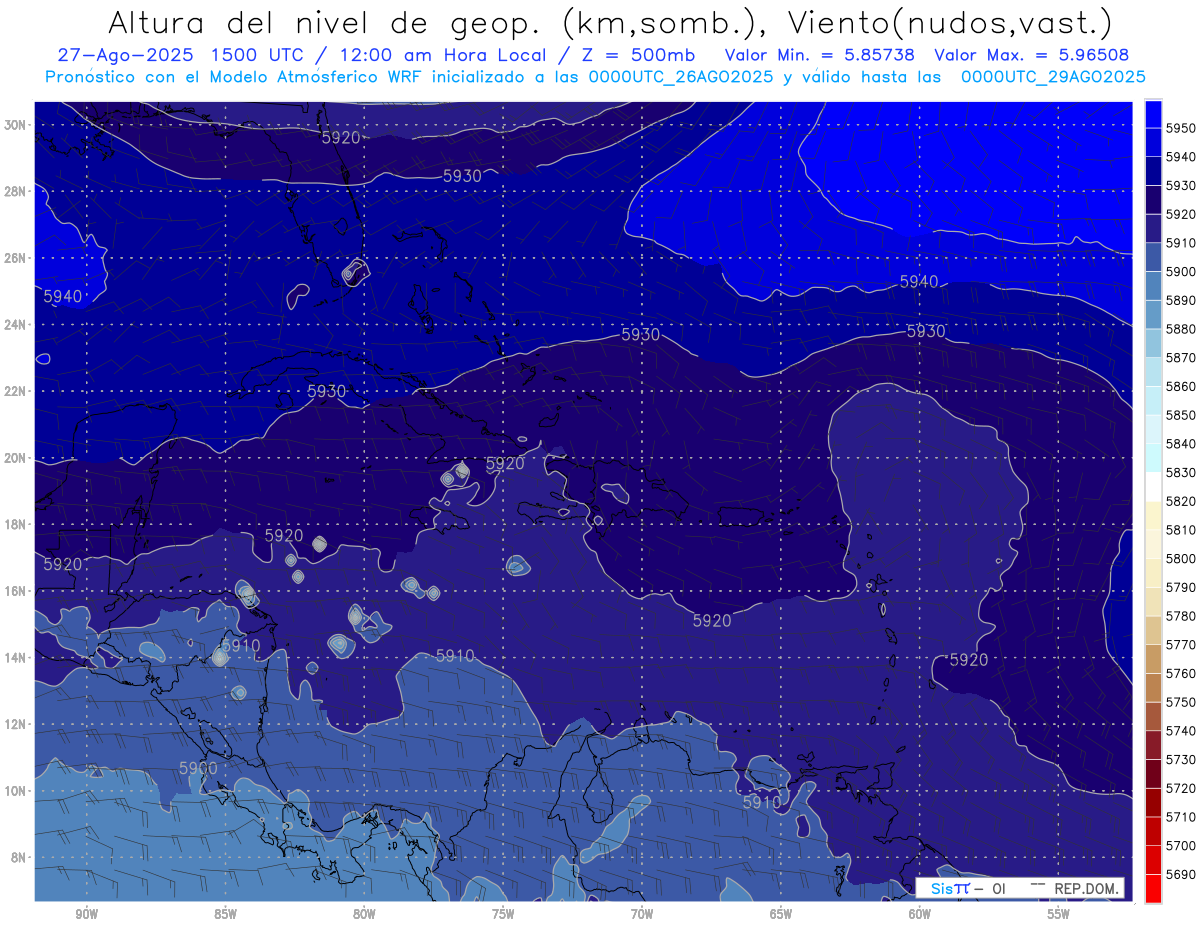Click the colorbar label 5770
The height and width of the screenshot is (927, 1200).
1181,645
